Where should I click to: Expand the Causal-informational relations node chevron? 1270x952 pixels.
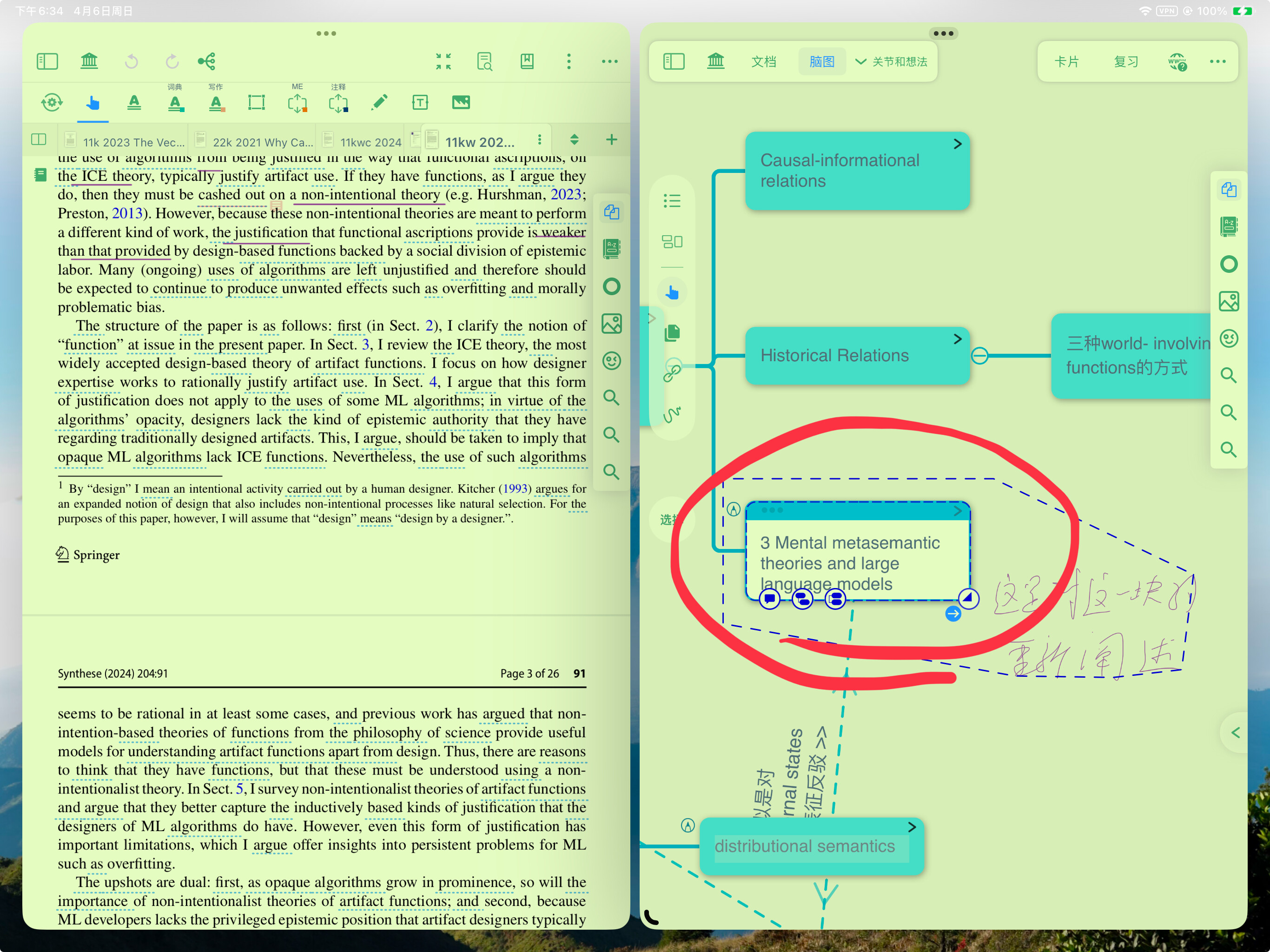[x=957, y=144]
